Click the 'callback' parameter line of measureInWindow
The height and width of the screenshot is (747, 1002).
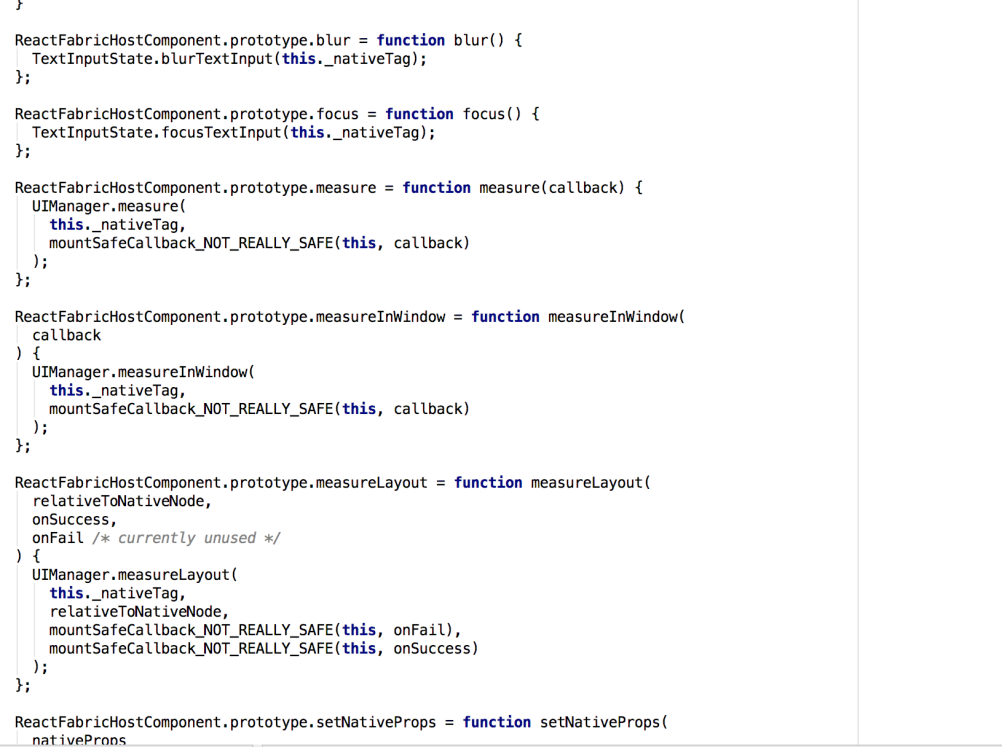point(66,335)
